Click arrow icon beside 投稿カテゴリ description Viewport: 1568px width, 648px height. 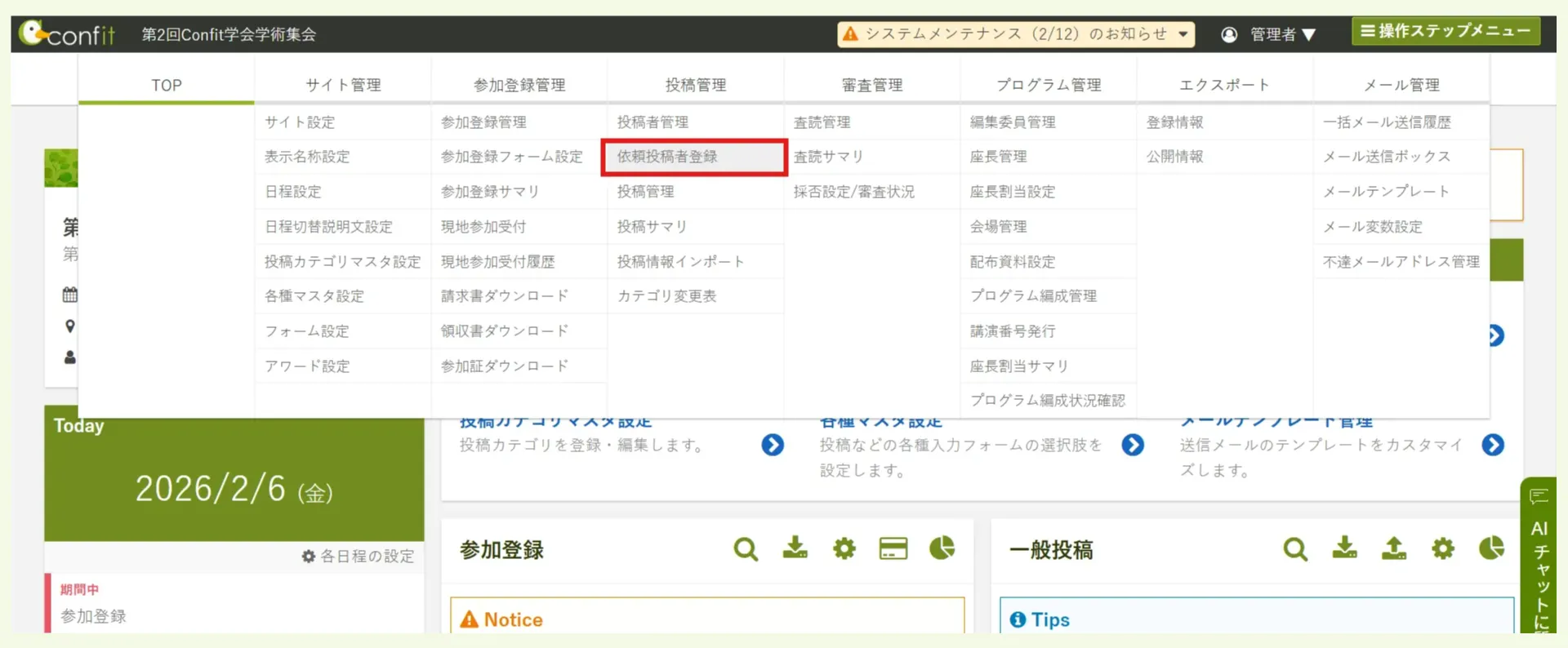point(773,445)
